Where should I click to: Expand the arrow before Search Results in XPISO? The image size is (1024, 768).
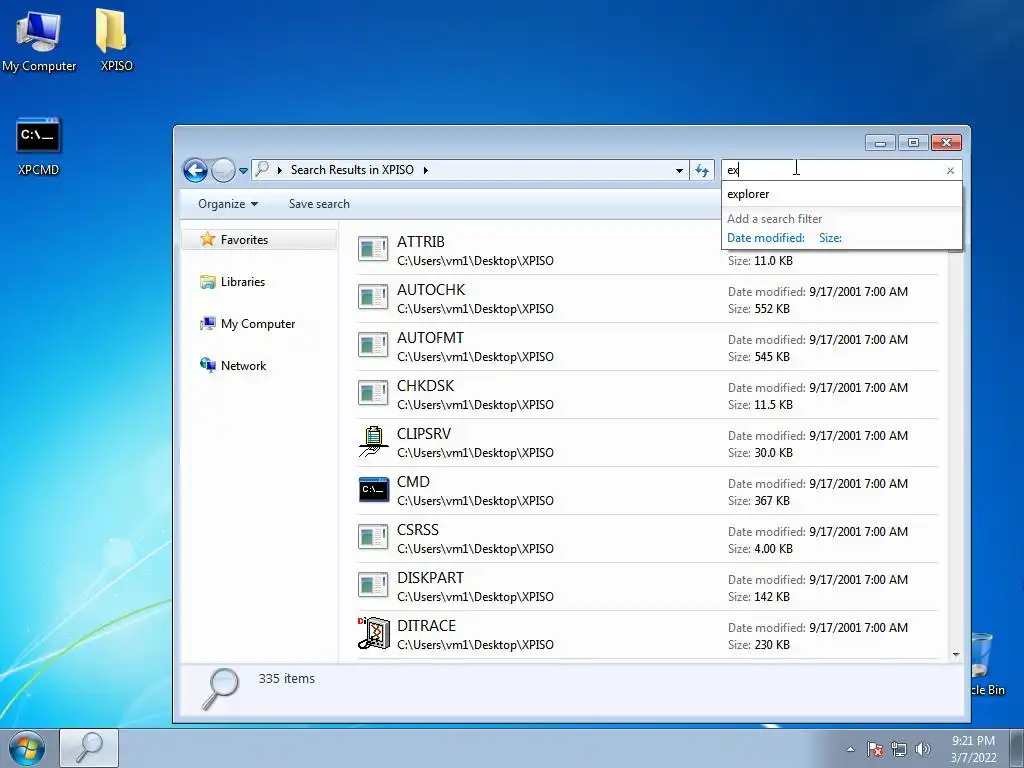280,170
